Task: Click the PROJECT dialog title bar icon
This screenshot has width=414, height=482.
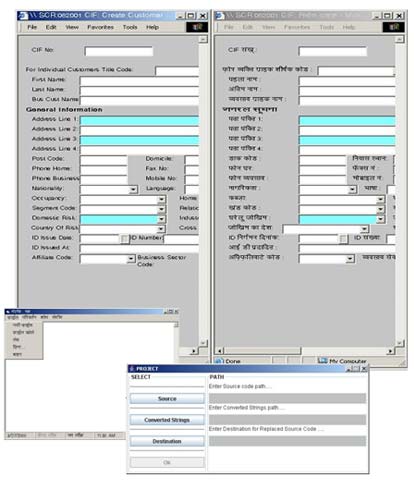Action: point(132,368)
